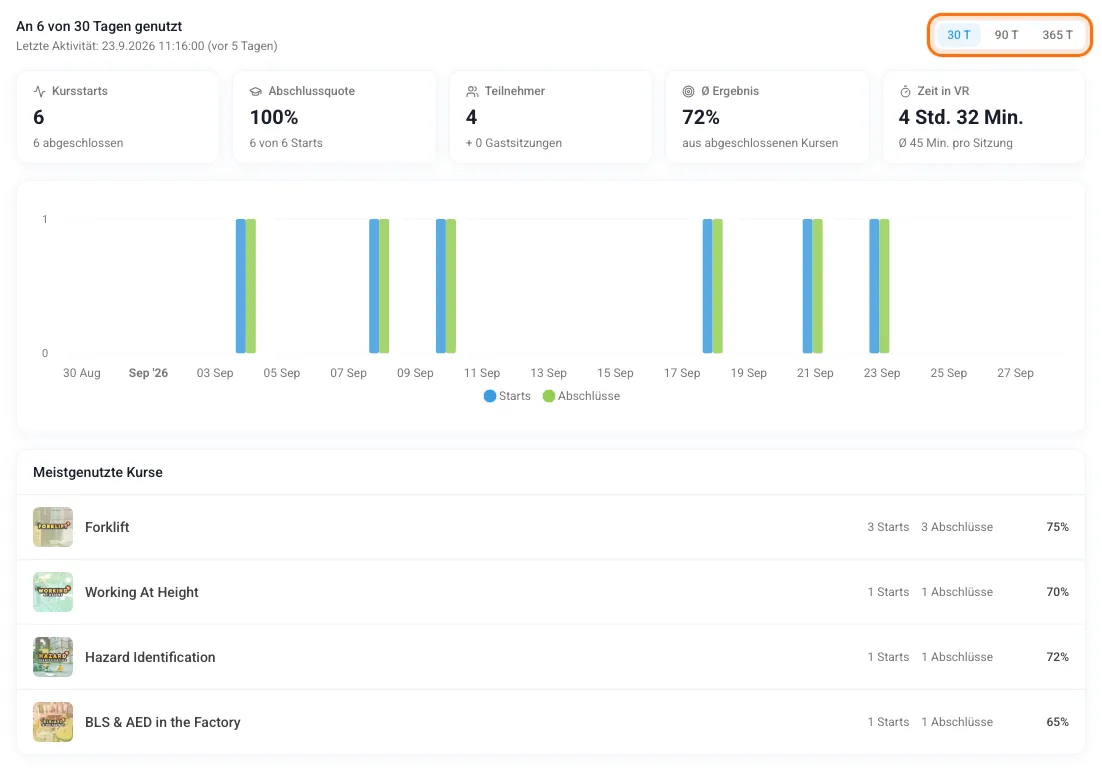Image resolution: width=1102 pixels, height=771 pixels.
Task: Switch to the 365 T time range
Action: click(1057, 35)
